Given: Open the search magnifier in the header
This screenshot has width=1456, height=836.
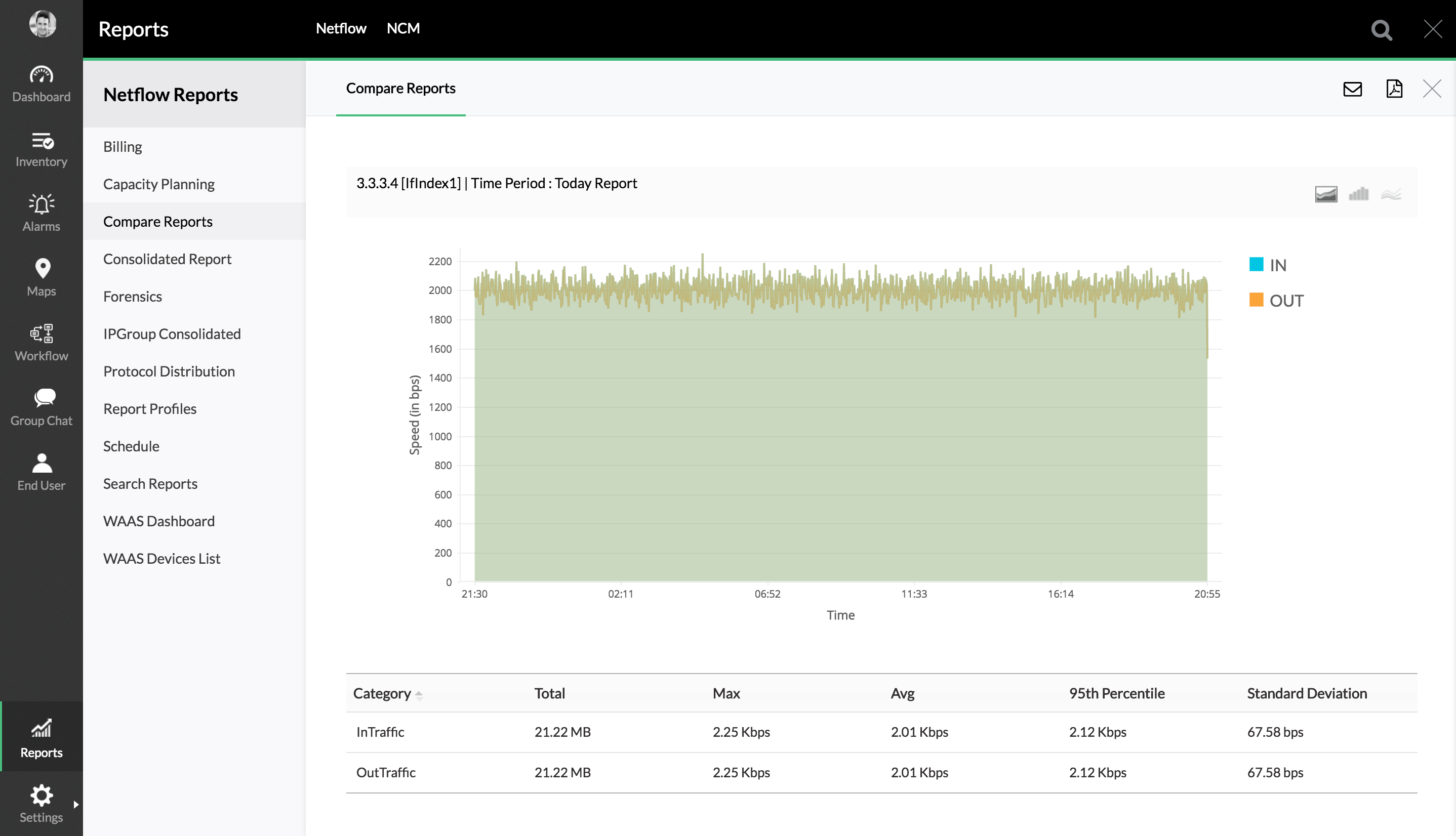Looking at the screenshot, I should 1382,29.
